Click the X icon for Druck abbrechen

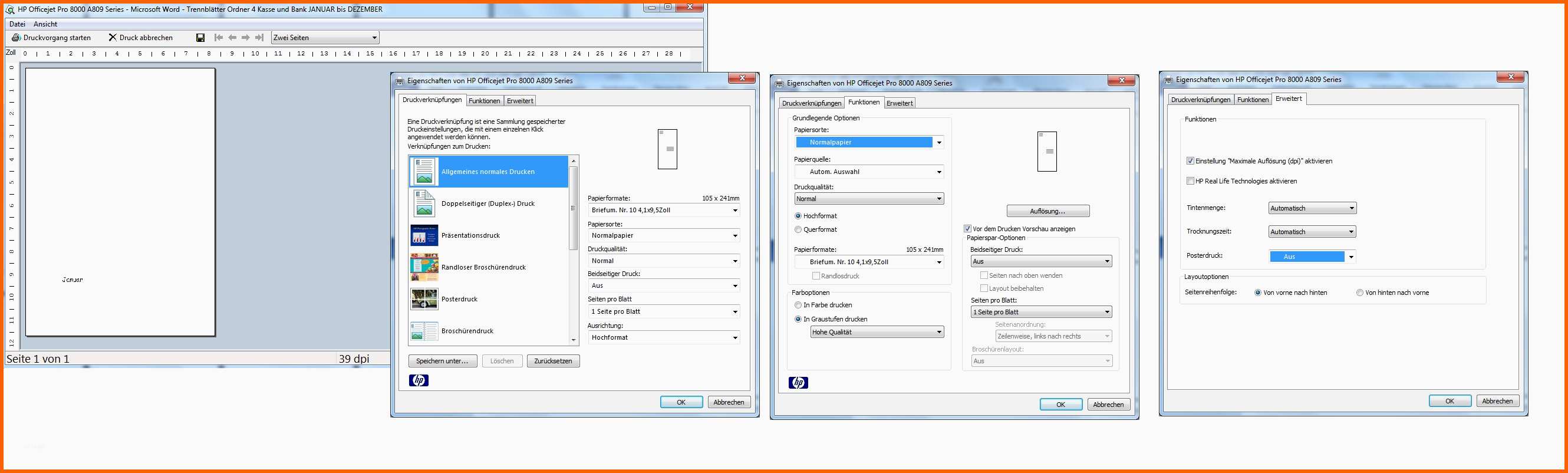pos(113,38)
